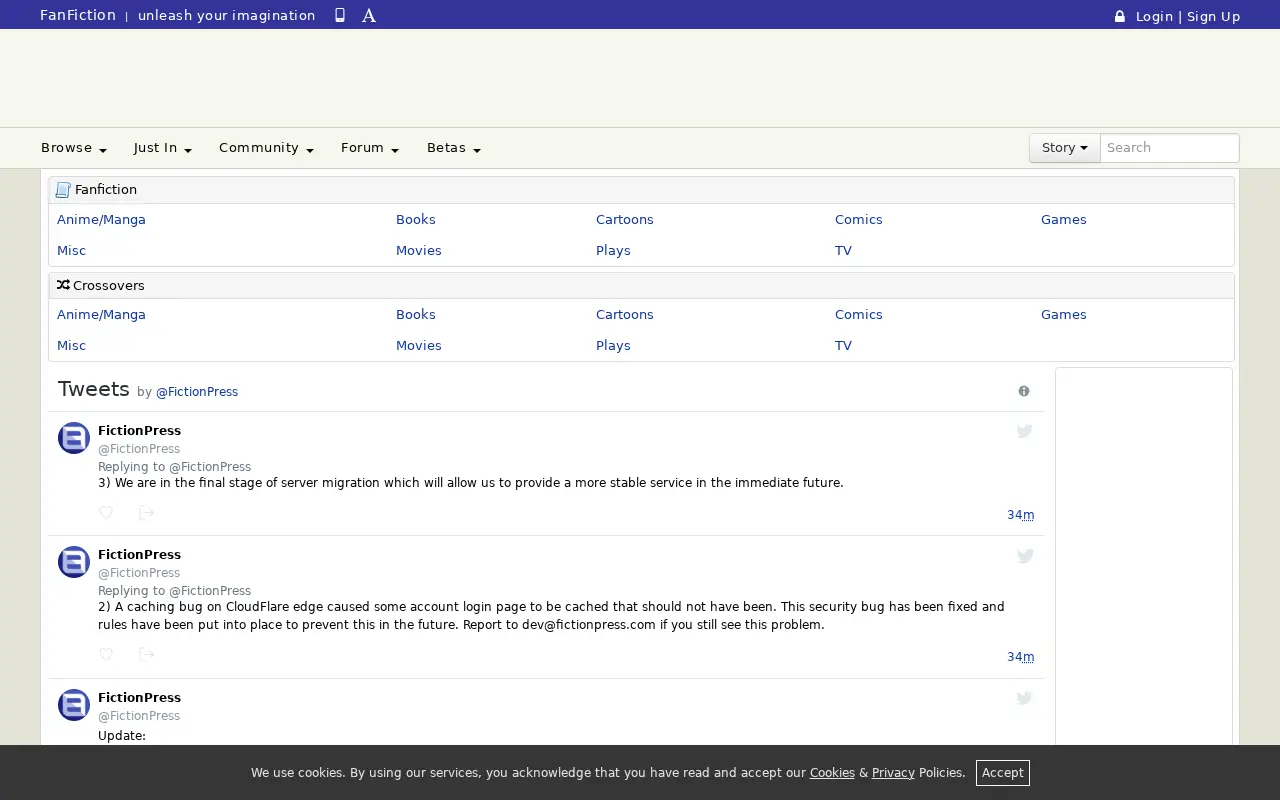Open Crossovers Movies category
This screenshot has width=1280, height=800.
coord(419,346)
